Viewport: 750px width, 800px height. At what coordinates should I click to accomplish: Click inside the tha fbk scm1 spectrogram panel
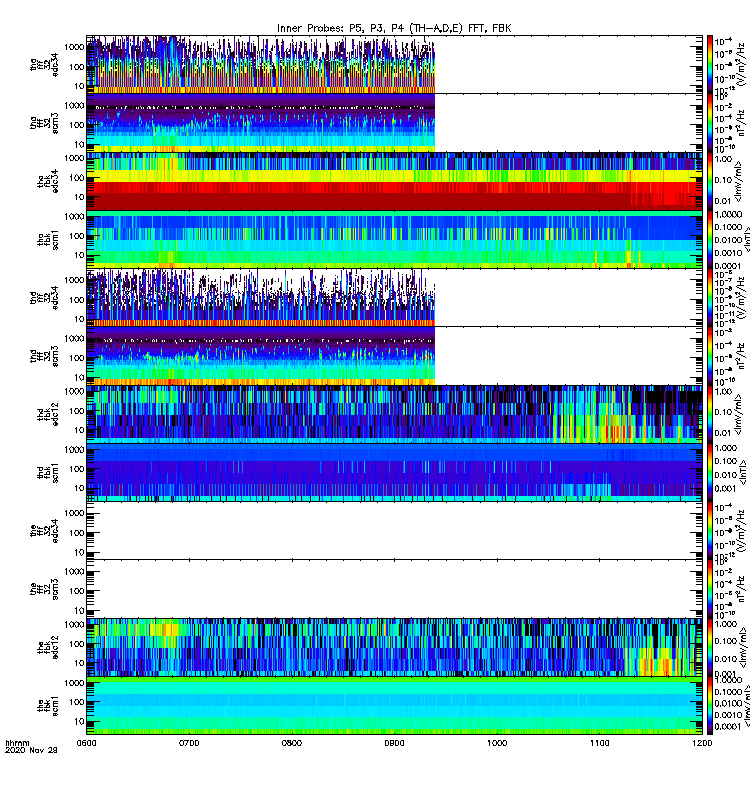394,240
